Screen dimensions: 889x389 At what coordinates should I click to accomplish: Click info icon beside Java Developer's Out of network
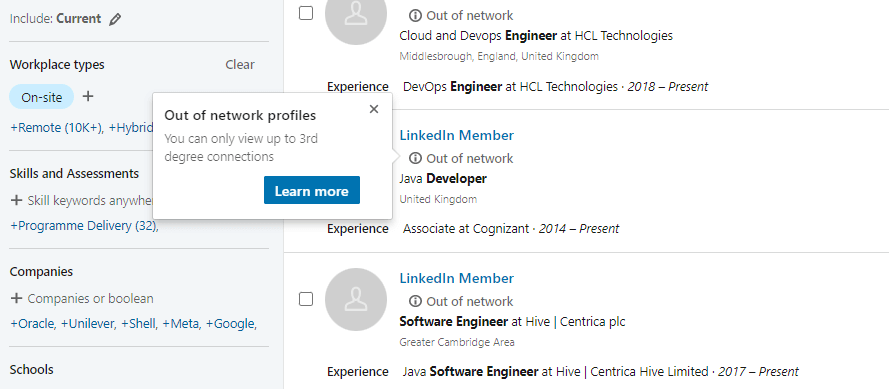coord(416,158)
